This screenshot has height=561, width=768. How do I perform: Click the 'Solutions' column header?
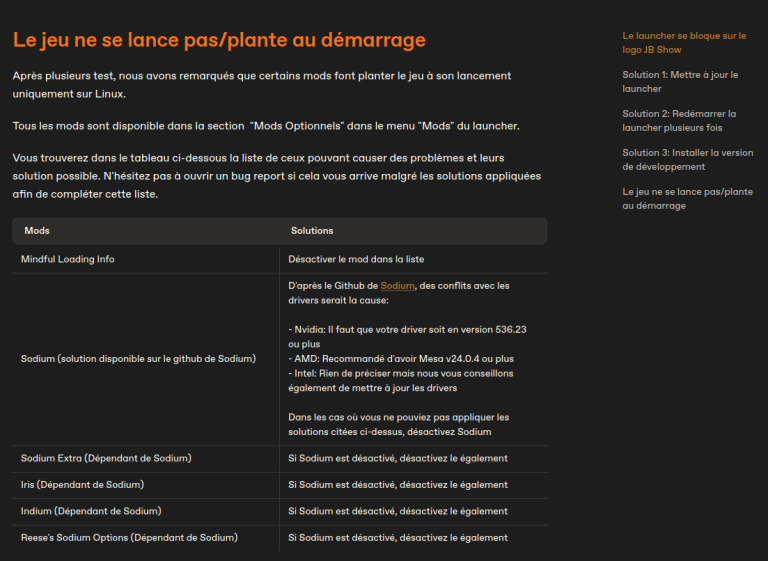tap(312, 231)
